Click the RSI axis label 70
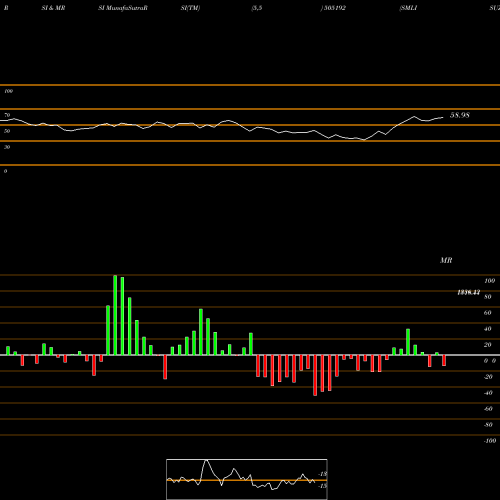The image size is (500, 500). (7, 115)
